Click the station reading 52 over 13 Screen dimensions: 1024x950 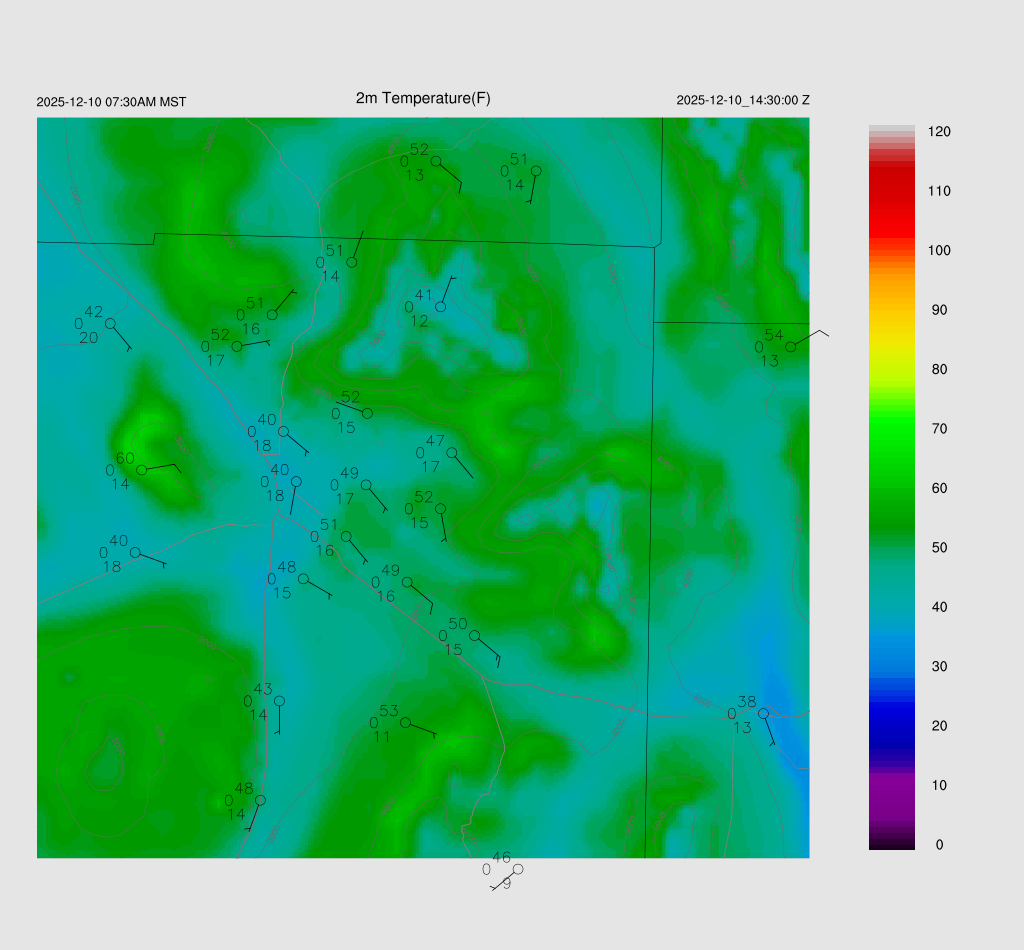pyautogui.click(x=436, y=161)
